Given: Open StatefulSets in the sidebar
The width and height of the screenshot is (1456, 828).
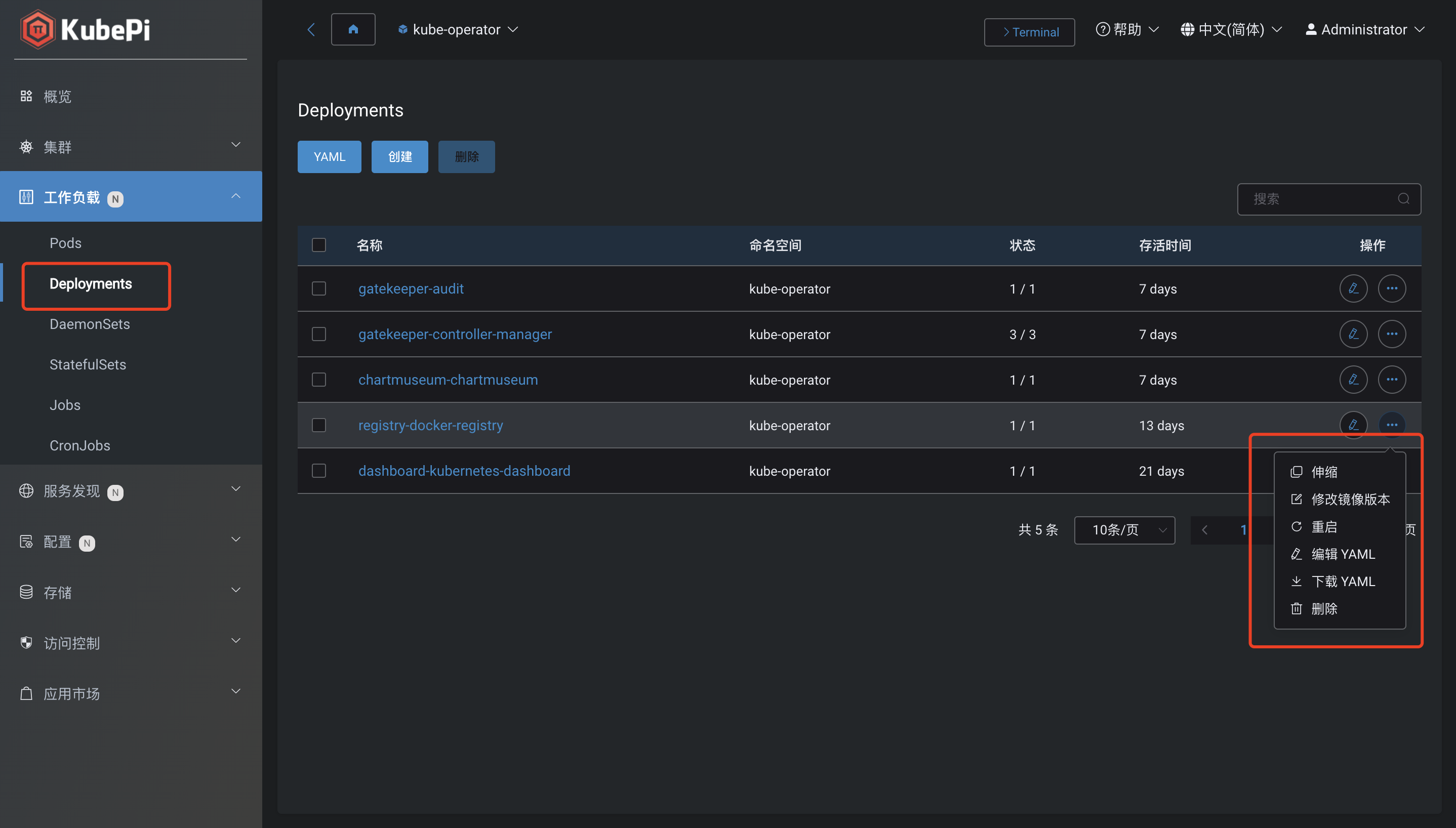Looking at the screenshot, I should [88, 364].
